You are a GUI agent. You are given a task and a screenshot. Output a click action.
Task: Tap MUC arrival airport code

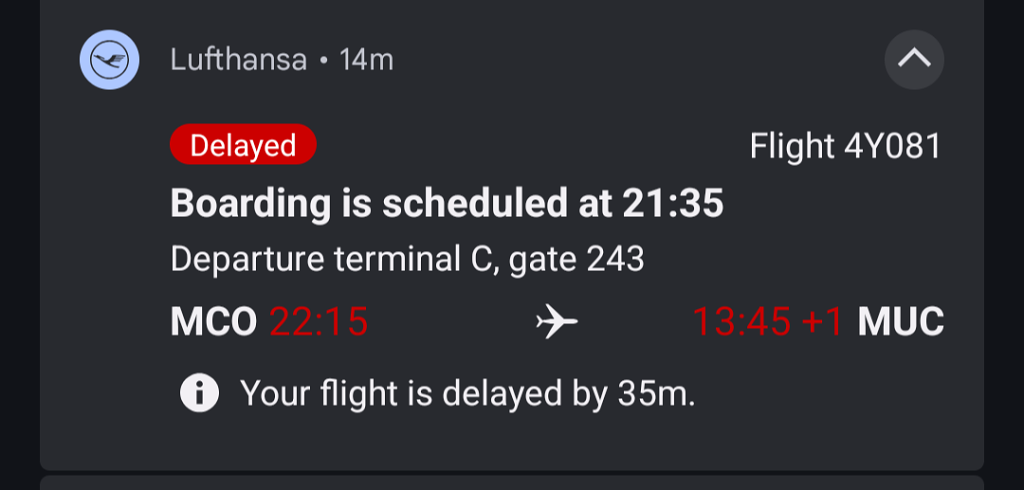(x=901, y=322)
